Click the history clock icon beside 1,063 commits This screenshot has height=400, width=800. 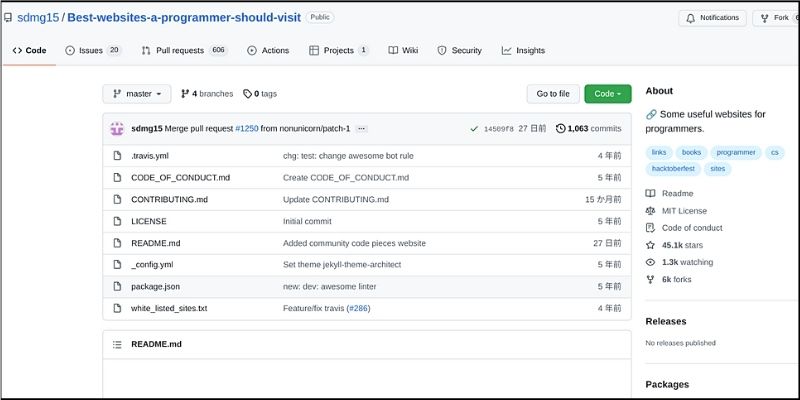pos(561,129)
